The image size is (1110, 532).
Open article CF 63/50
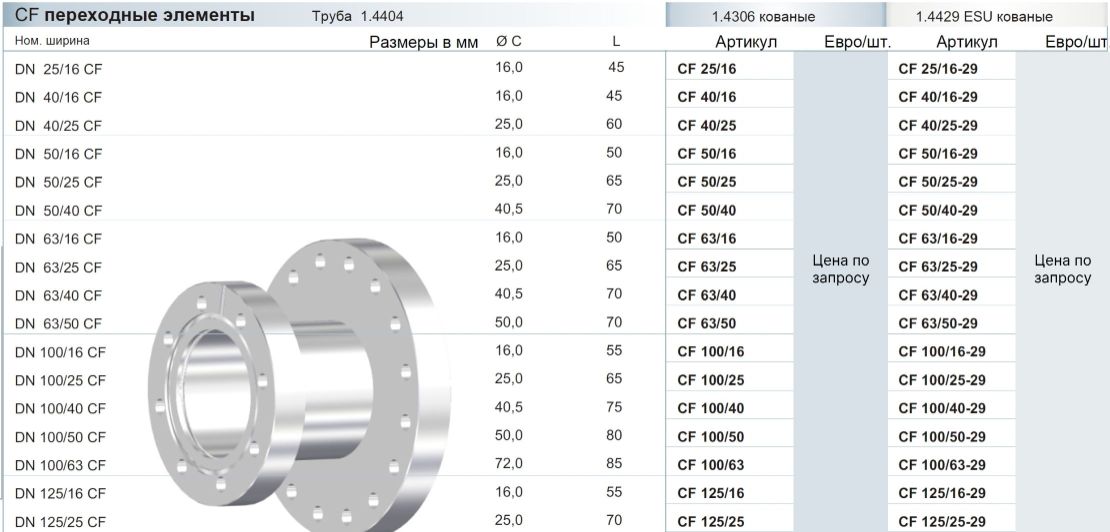point(706,323)
